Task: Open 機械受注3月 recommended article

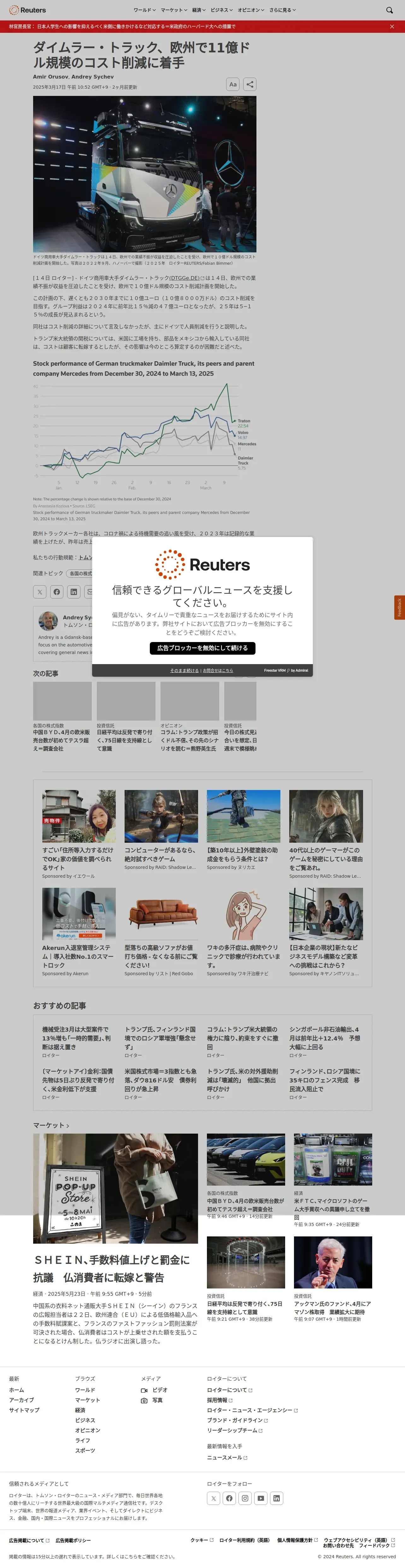Action: point(77,1038)
